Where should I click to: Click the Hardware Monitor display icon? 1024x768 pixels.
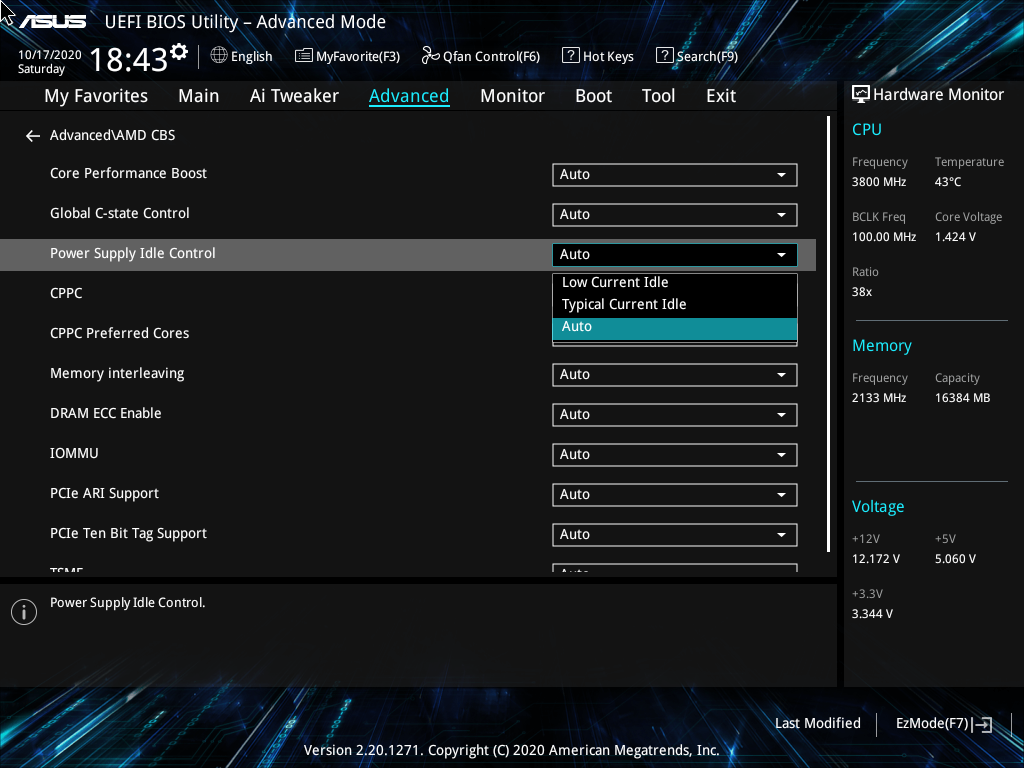(861, 95)
